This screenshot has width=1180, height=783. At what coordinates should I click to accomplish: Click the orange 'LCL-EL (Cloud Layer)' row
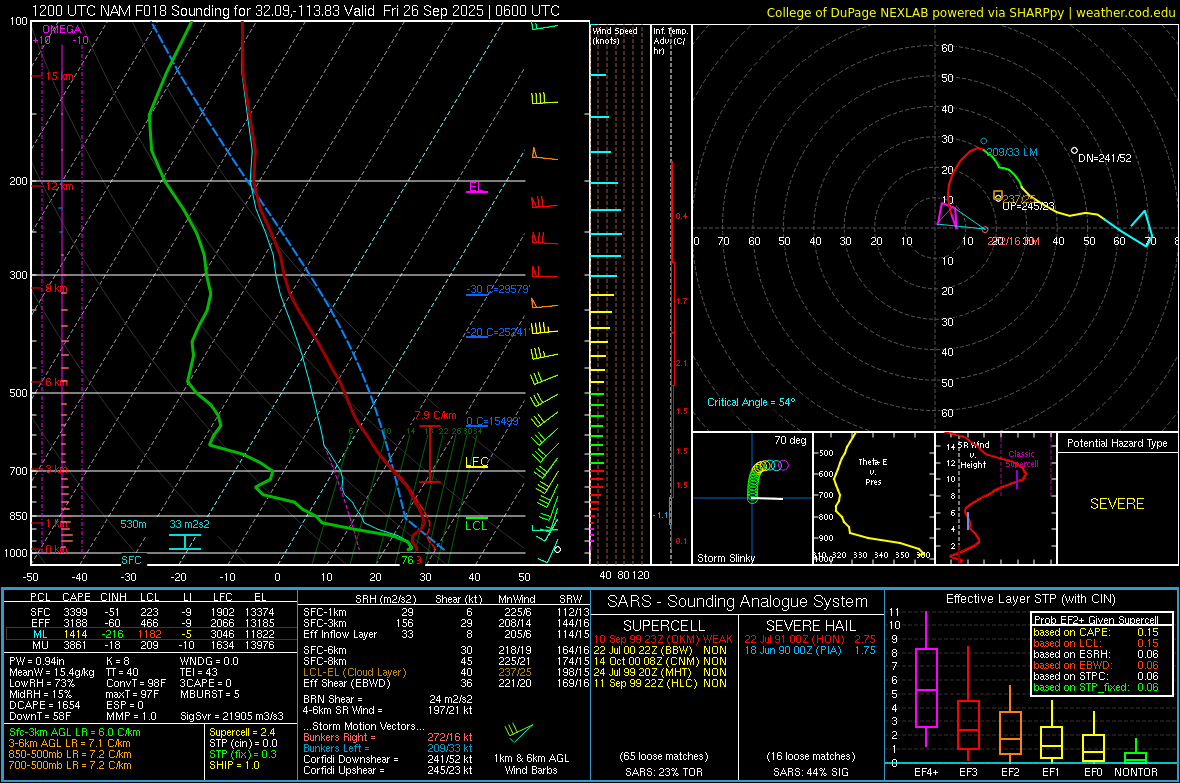point(446,672)
